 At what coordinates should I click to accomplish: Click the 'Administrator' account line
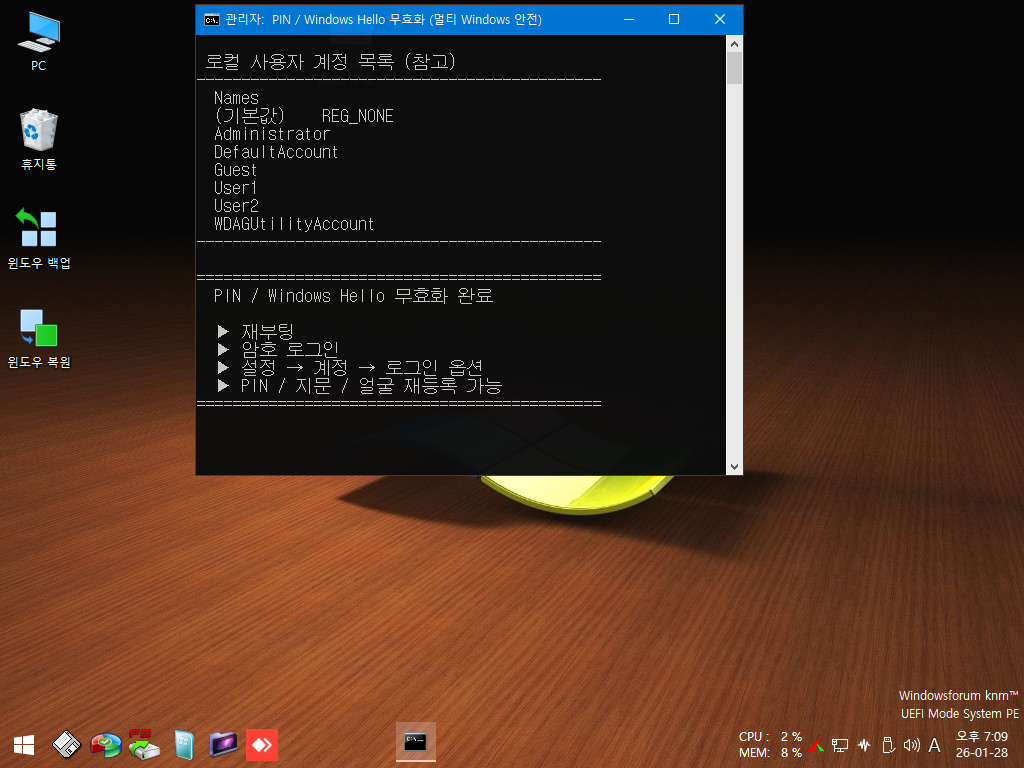[272, 134]
